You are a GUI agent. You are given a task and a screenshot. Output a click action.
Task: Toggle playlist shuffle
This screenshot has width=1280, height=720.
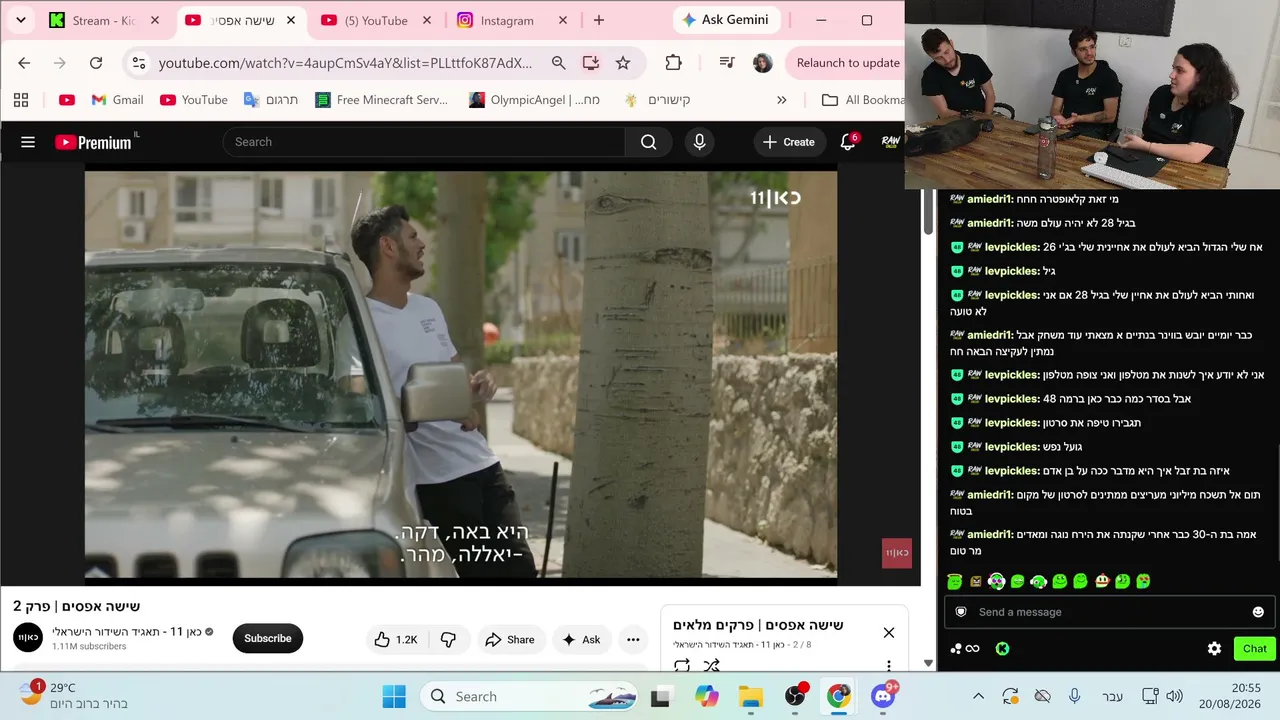pos(711,665)
